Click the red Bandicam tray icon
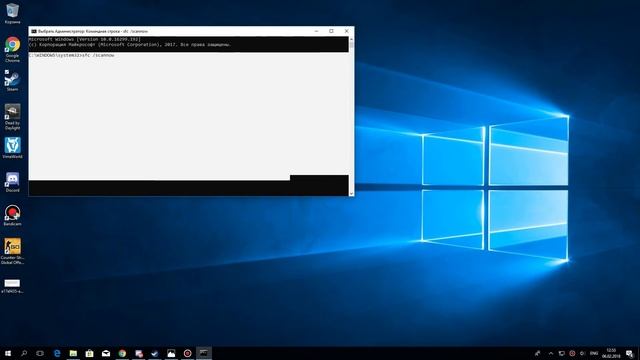This screenshot has height=360, width=640. pyautogui.click(x=572, y=353)
